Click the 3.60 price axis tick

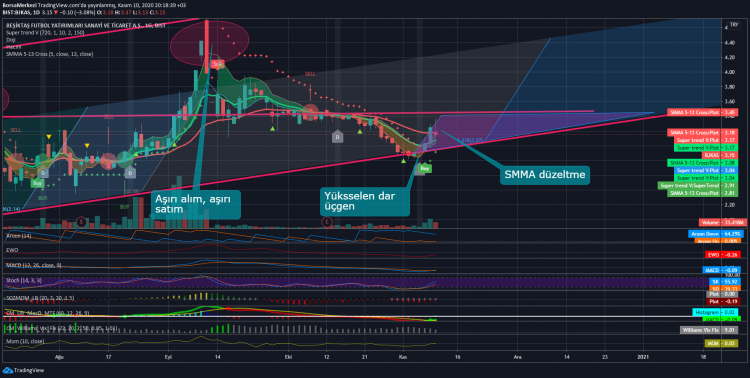pyautogui.click(x=730, y=102)
